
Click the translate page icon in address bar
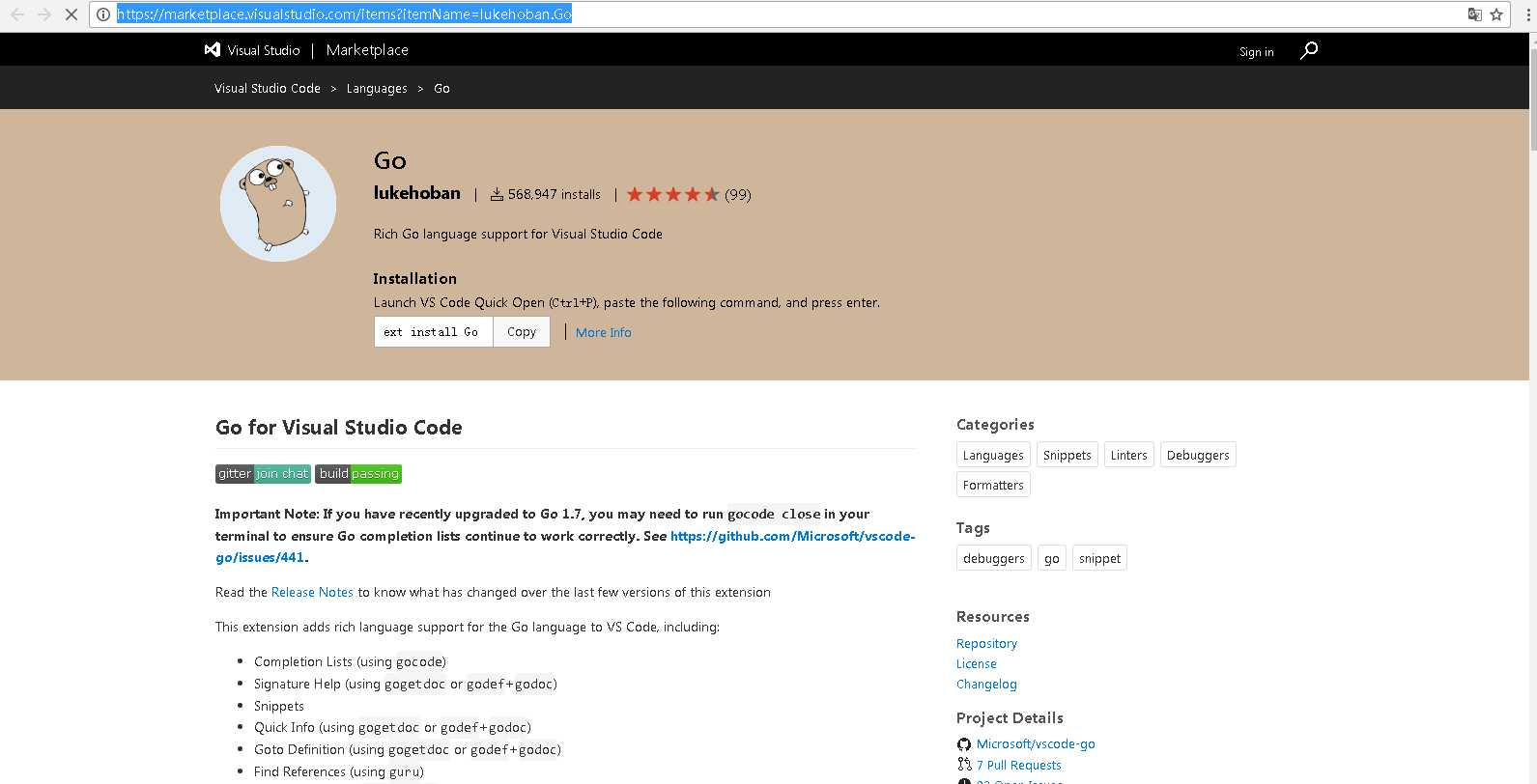coord(1474,14)
